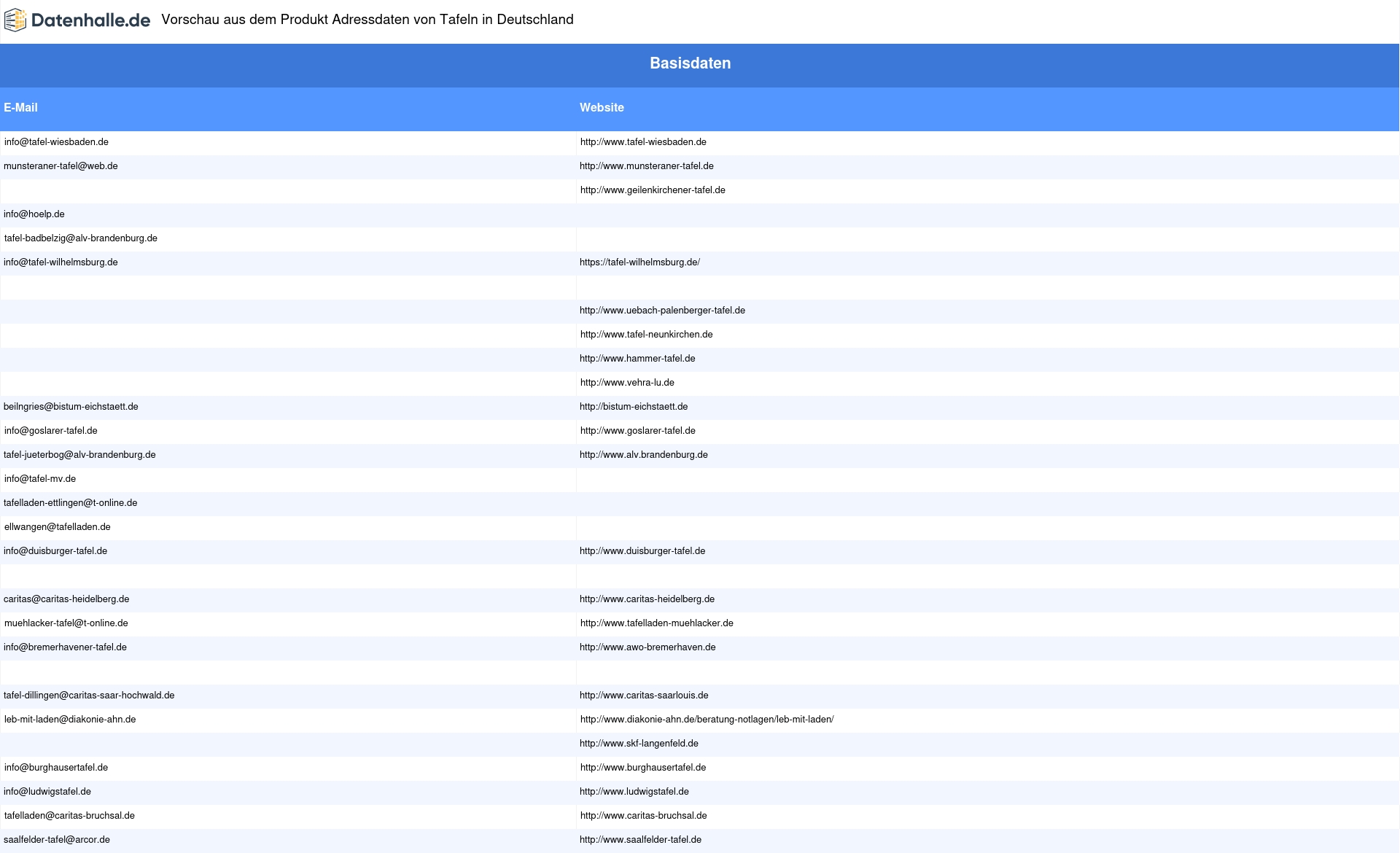Click the E-Mail column header
The width and height of the screenshot is (1400, 853).
click(x=20, y=107)
